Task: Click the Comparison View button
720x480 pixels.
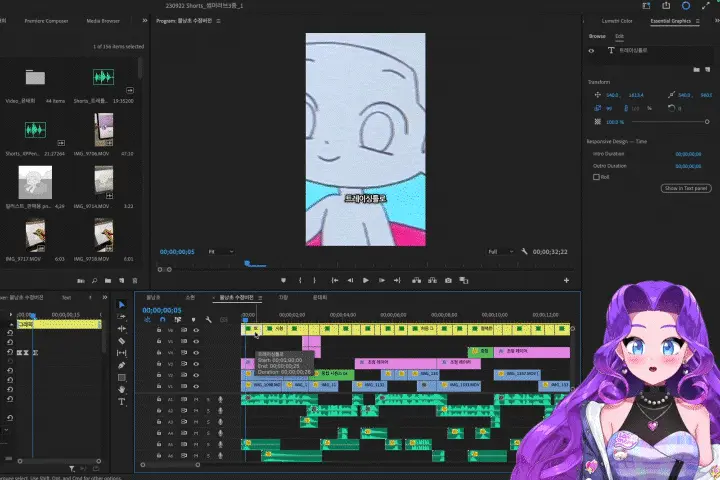Action: coord(464,280)
